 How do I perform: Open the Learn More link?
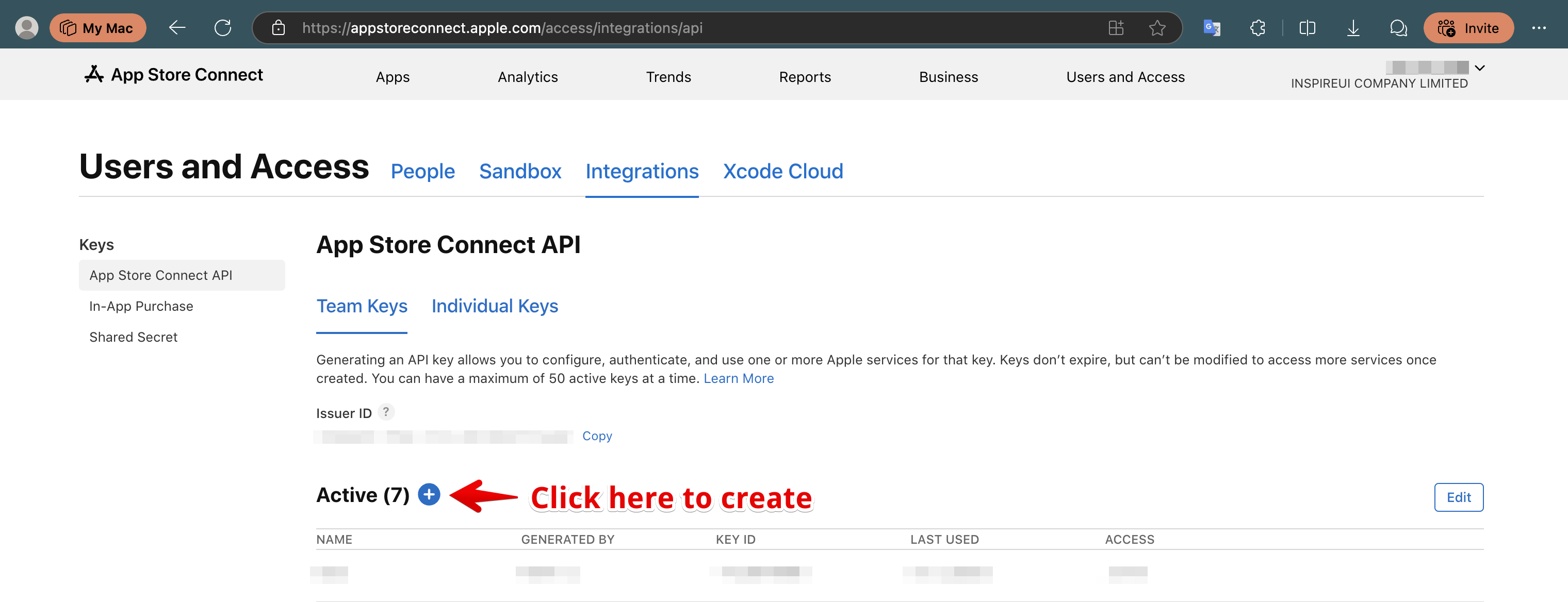point(738,378)
